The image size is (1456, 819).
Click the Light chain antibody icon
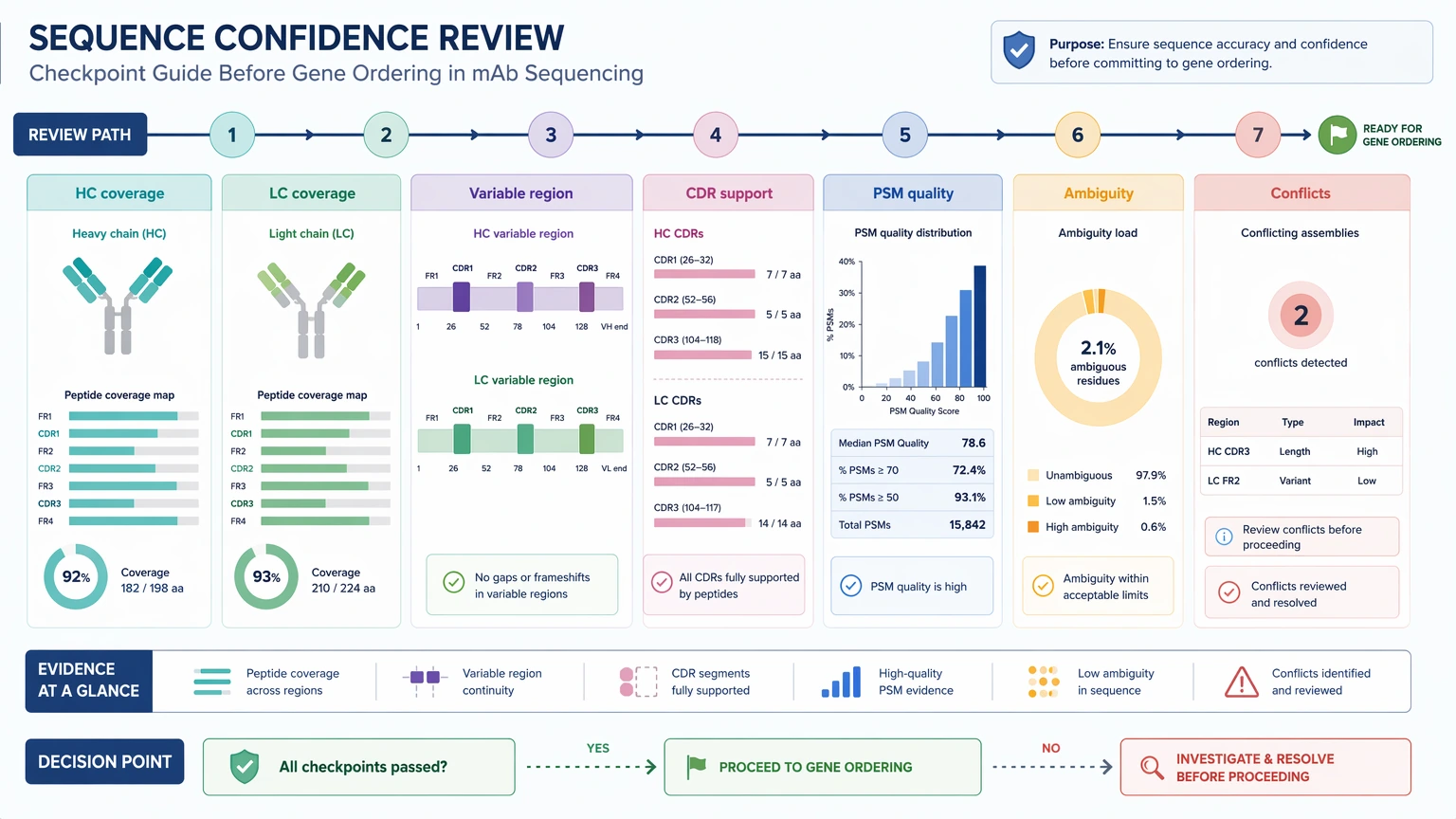pyautogui.click(x=311, y=310)
